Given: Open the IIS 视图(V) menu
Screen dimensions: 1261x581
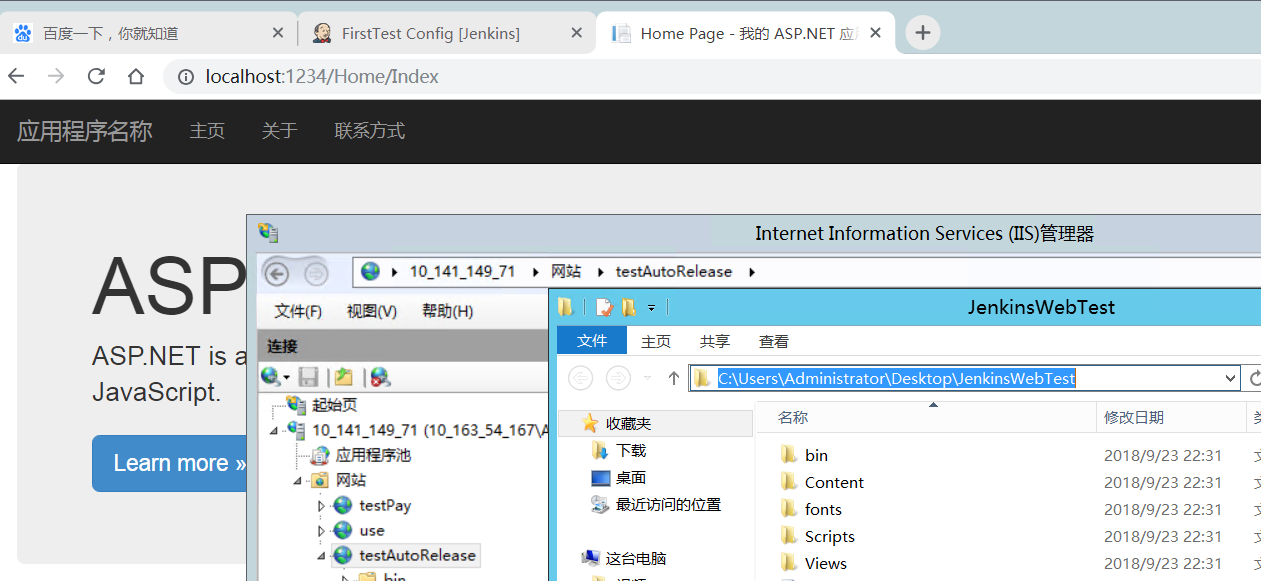Looking at the screenshot, I should tap(372, 311).
